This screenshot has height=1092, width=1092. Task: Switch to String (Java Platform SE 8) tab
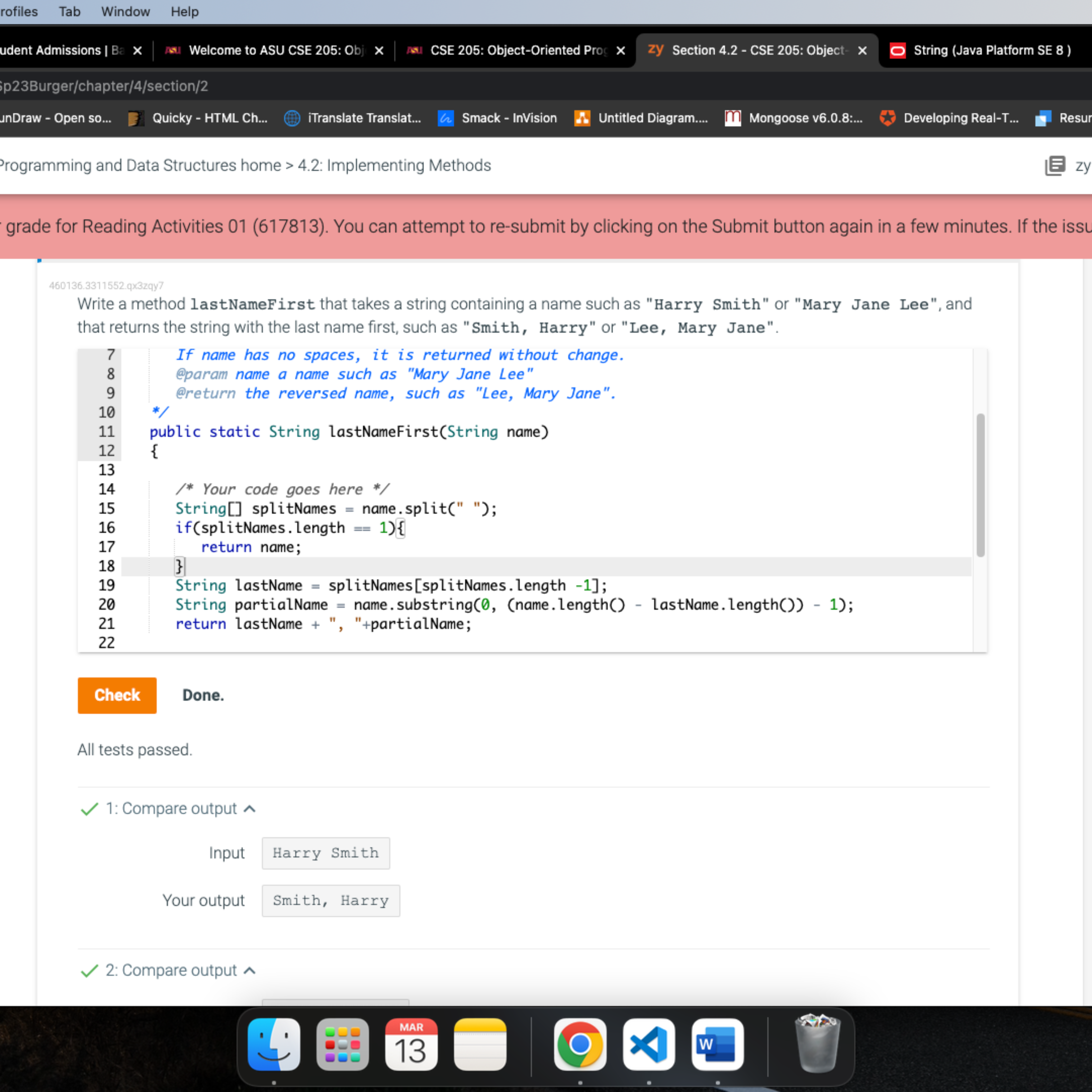coord(992,50)
